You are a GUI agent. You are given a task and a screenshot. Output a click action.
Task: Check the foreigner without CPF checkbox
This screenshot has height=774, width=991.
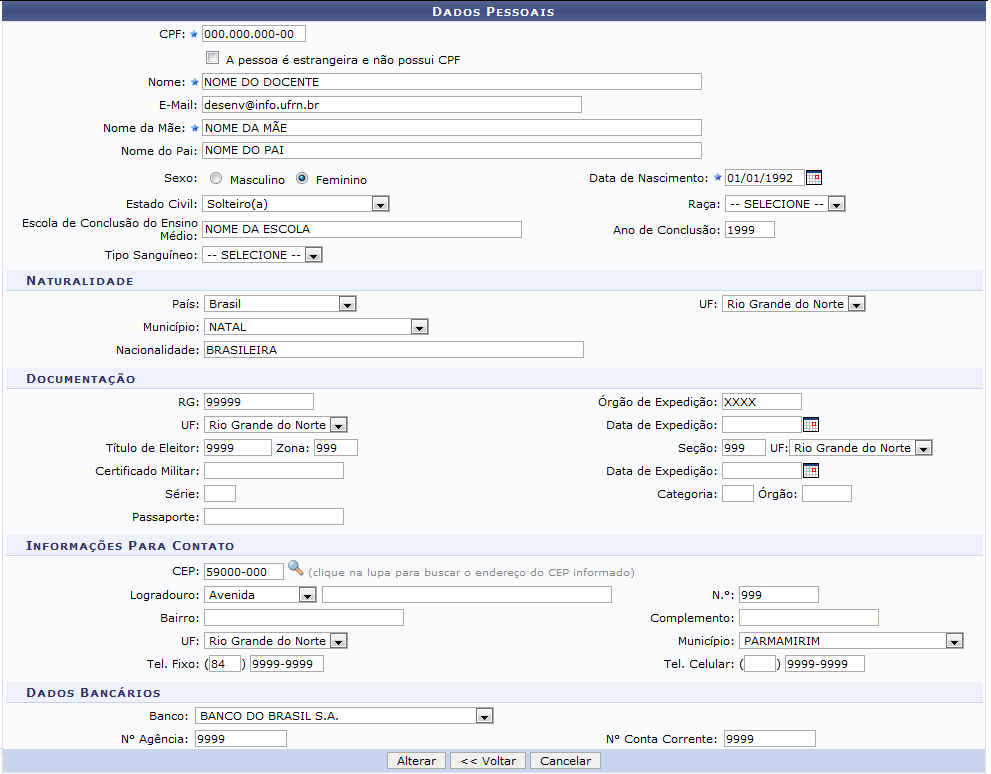pos(212,59)
